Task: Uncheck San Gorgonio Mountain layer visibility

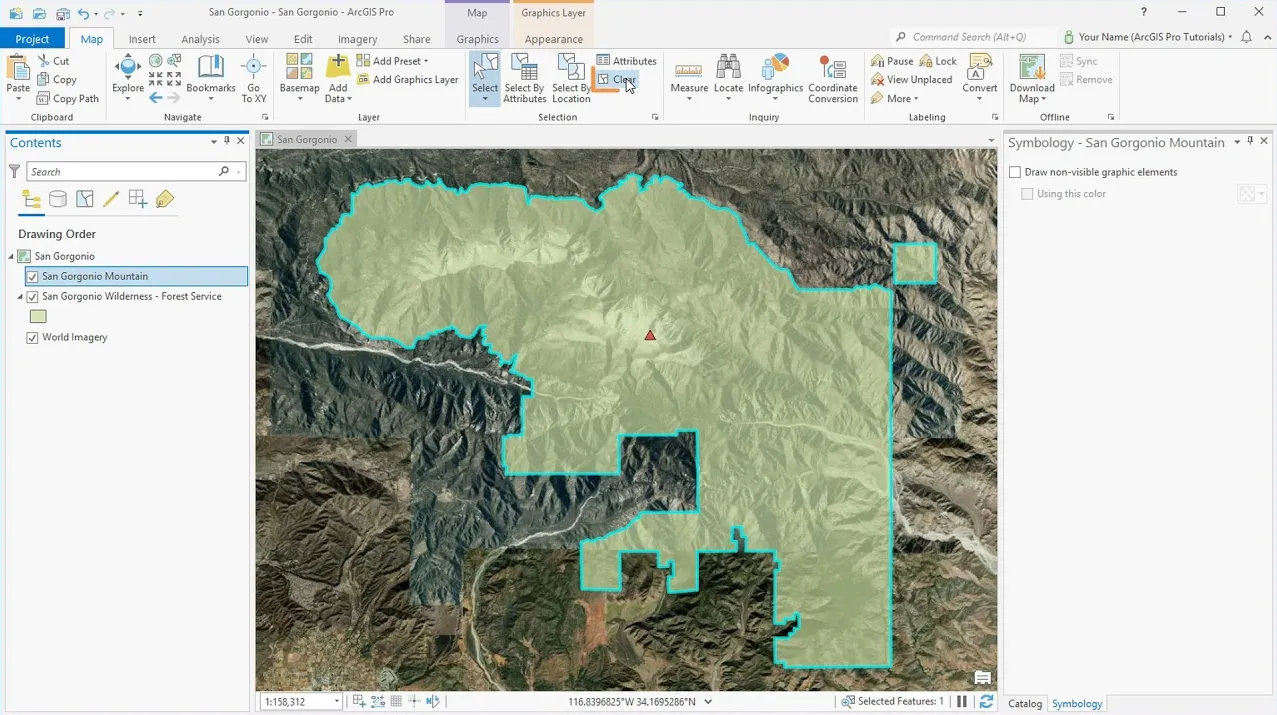Action: [33, 277]
